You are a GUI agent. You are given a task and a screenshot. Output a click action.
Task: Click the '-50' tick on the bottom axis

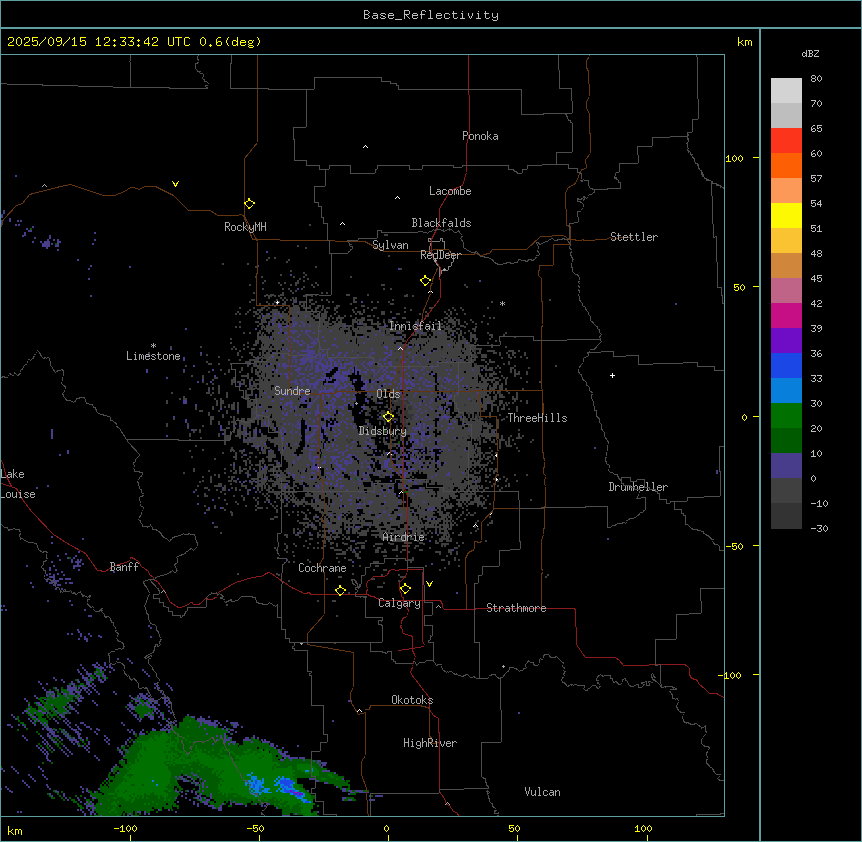[255, 828]
